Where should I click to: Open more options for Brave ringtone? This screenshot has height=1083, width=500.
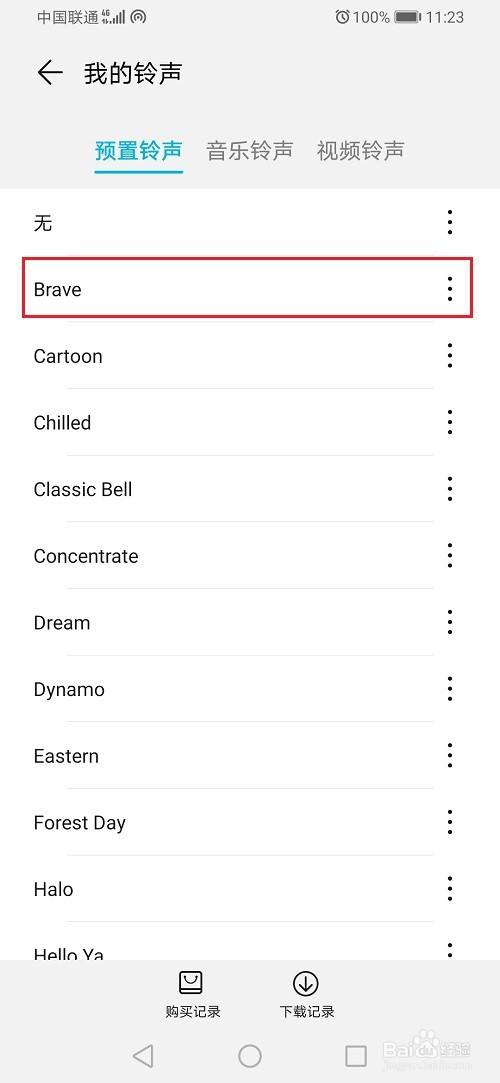[450, 289]
